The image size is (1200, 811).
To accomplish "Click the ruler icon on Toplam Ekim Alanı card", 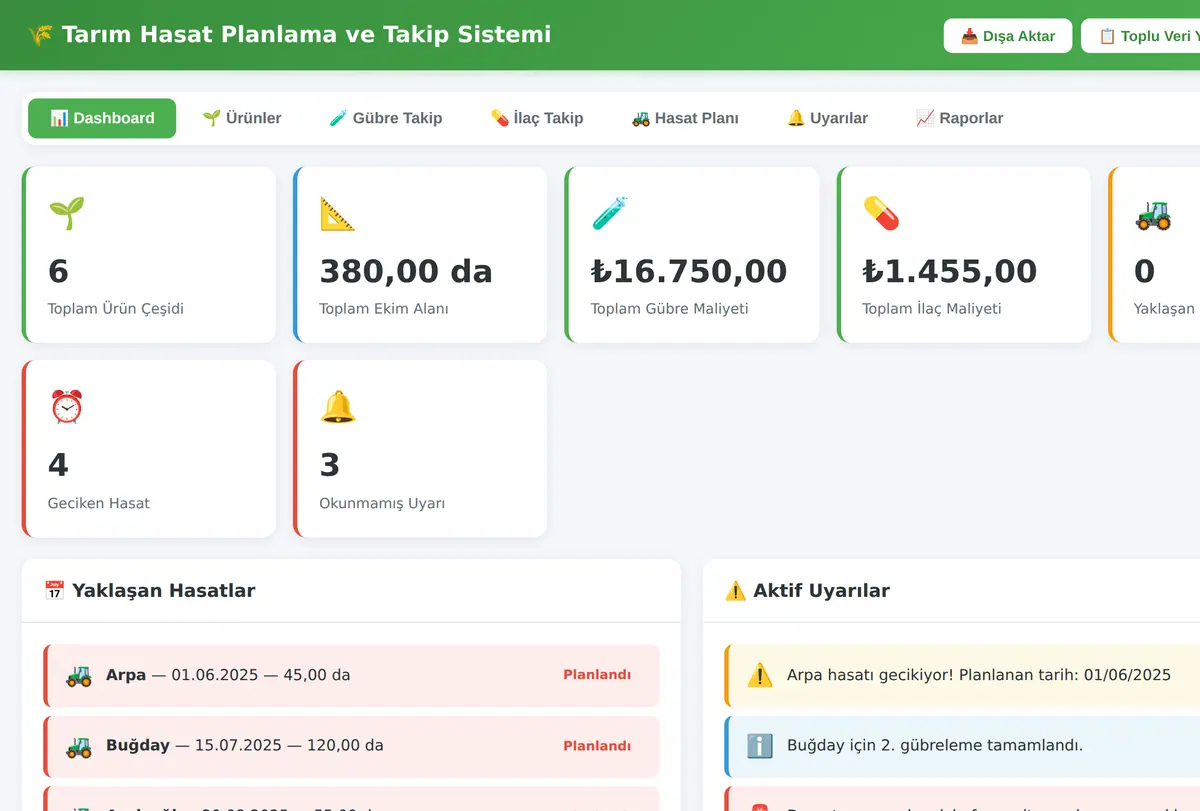I will 338,213.
